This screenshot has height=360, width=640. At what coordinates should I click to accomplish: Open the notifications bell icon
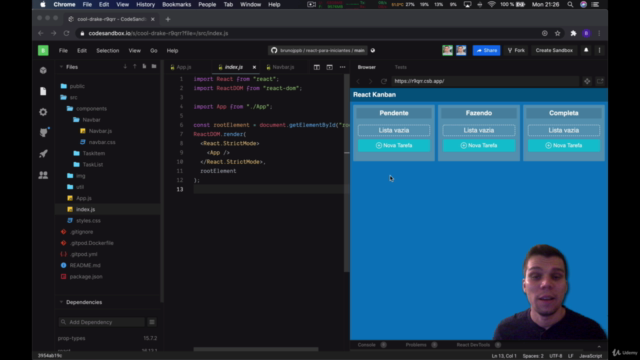[586, 50]
